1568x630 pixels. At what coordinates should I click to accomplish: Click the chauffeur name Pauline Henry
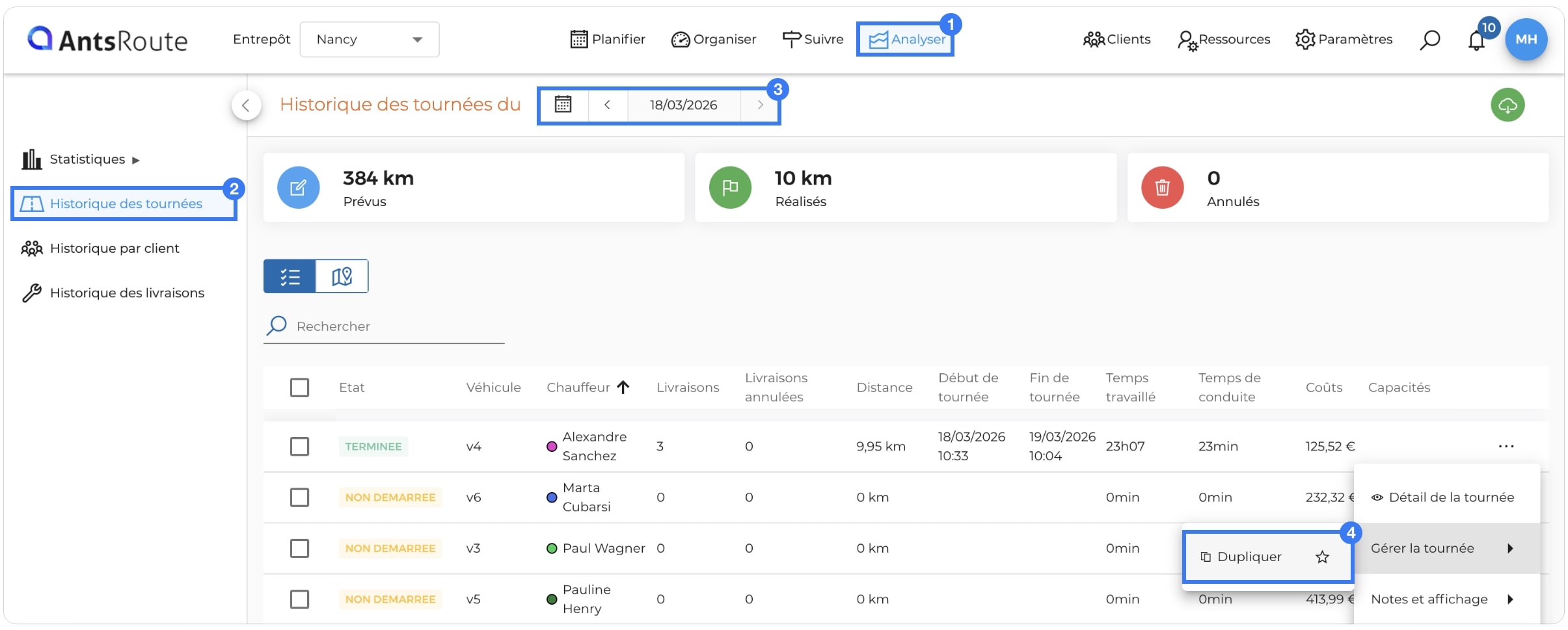pyautogui.click(x=587, y=599)
